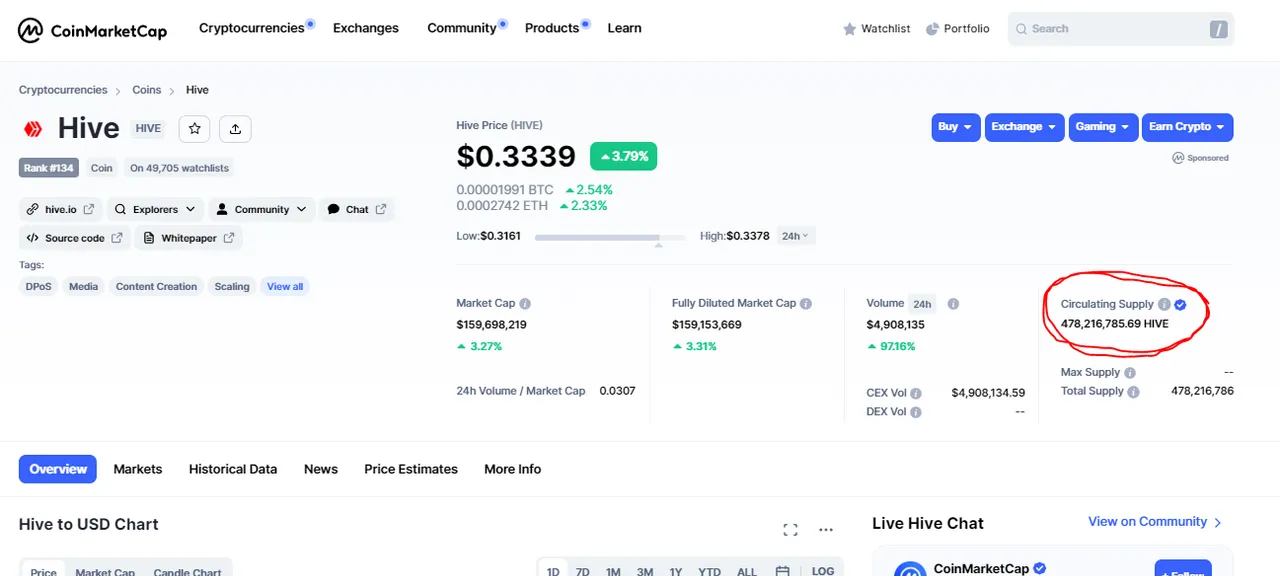Click the Content Creation tag
This screenshot has height=576, width=1280.
tap(156, 286)
